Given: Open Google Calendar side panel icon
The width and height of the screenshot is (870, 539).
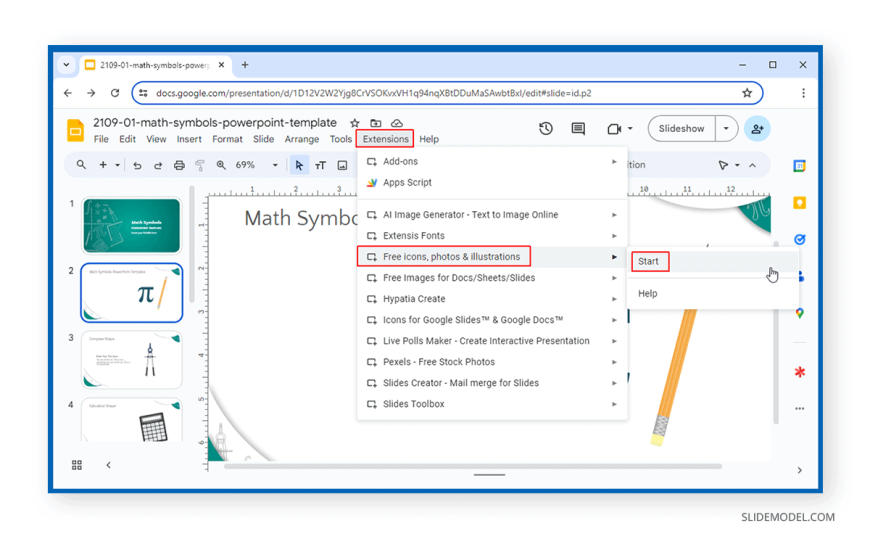Looking at the screenshot, I should [x=800, y=166].
